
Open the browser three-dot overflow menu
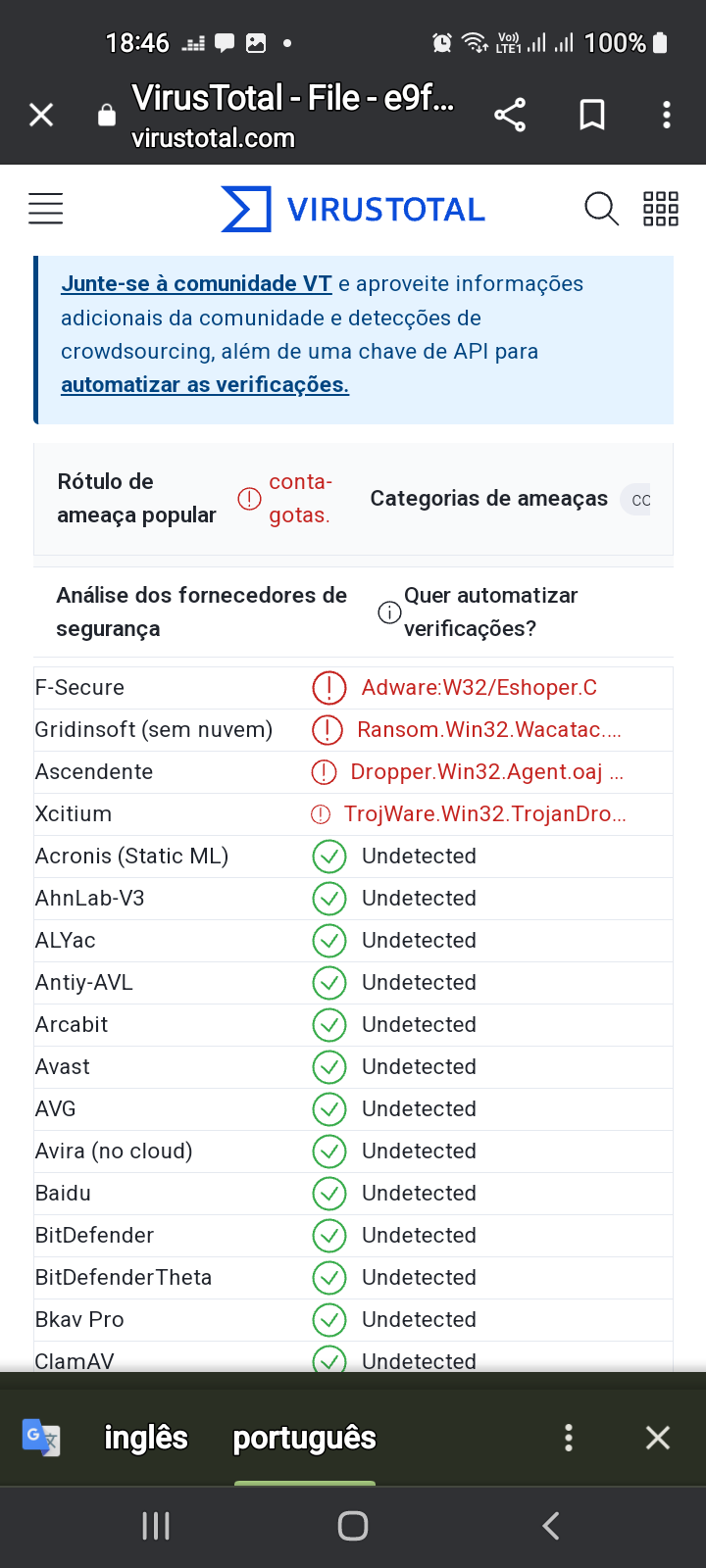coord(667,115)
